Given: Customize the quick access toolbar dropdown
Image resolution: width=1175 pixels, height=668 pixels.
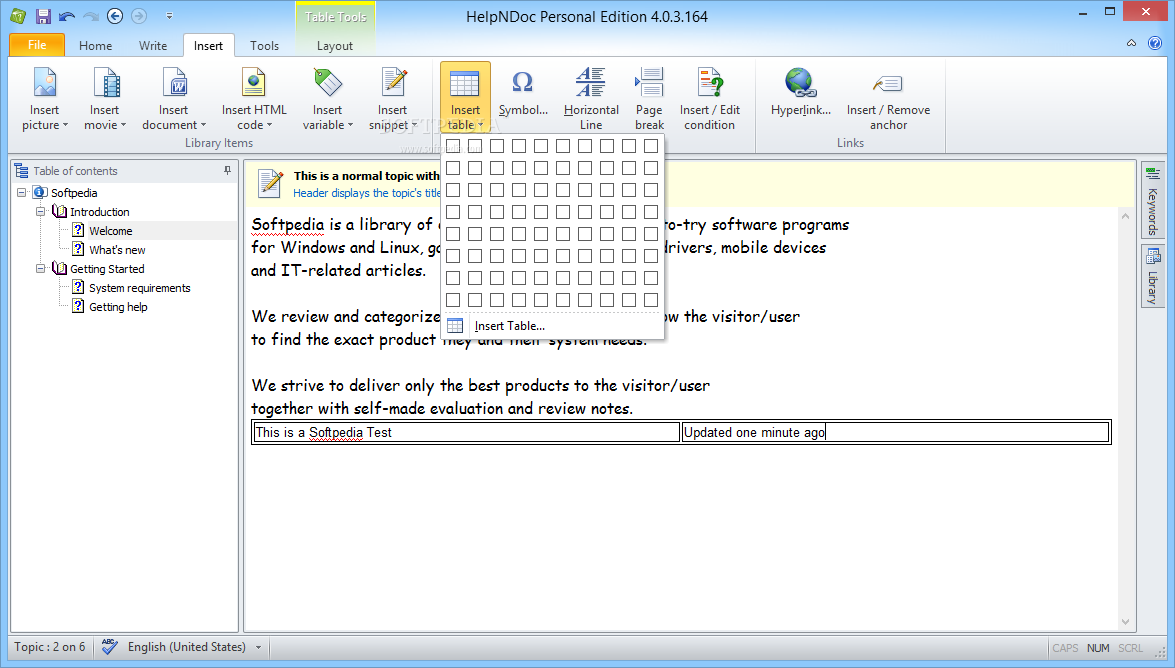Looking at the screenshot, I should 169,16.
